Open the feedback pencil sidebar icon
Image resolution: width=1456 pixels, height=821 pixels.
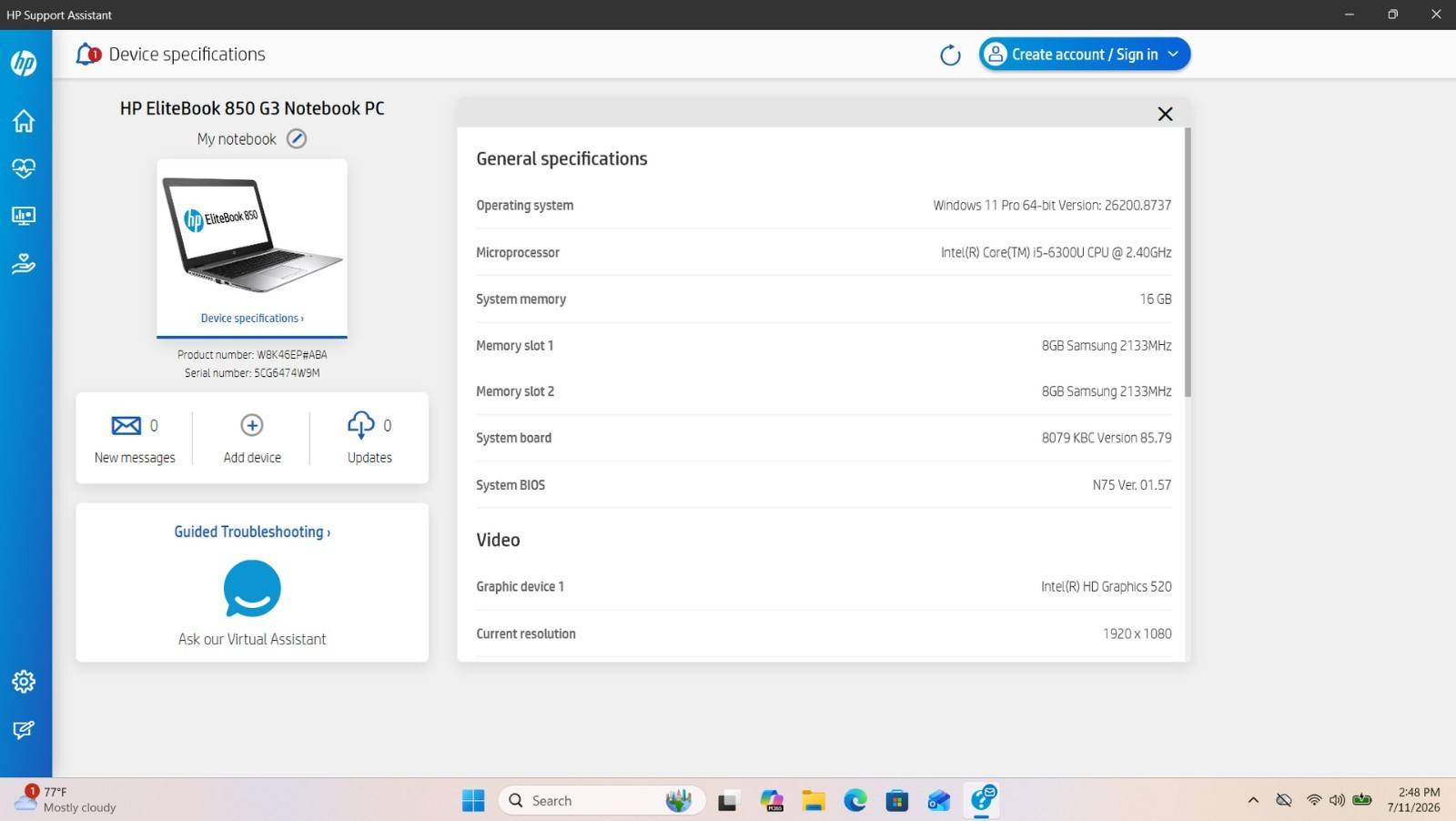(24, 730)
